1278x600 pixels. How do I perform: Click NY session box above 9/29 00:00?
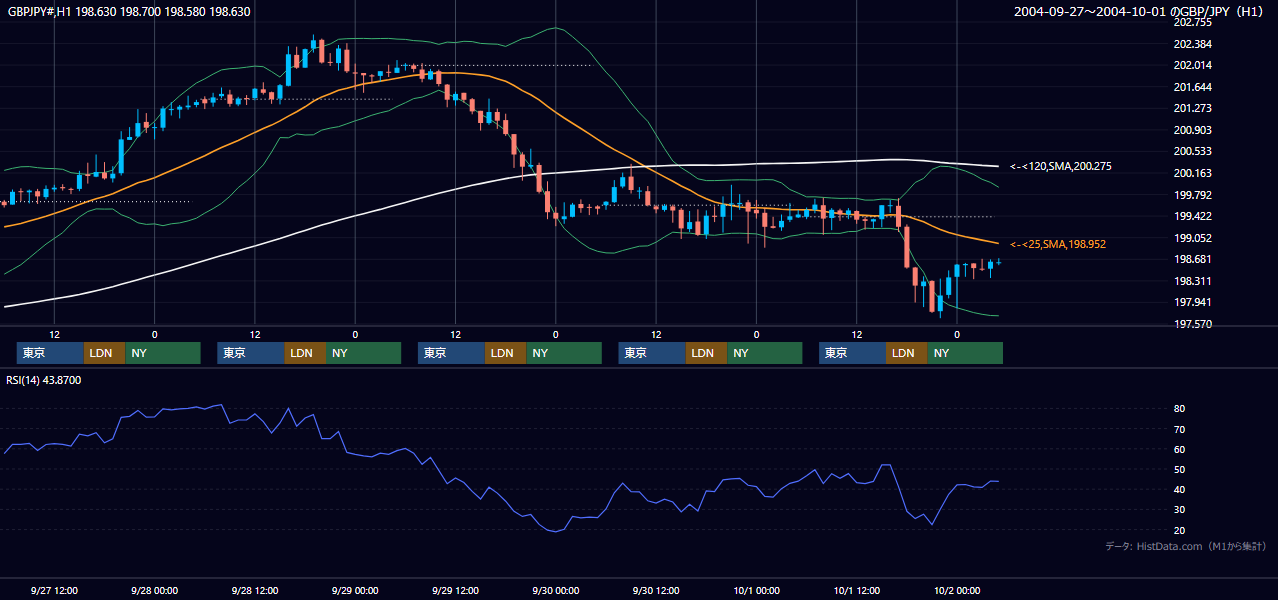tap(364, 353)
